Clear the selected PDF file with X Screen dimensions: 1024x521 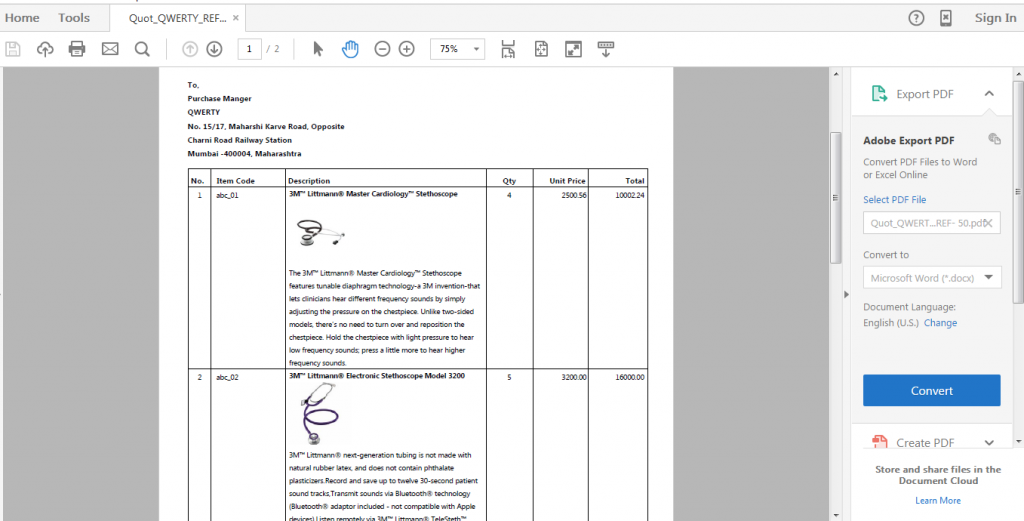coord(988,223)
